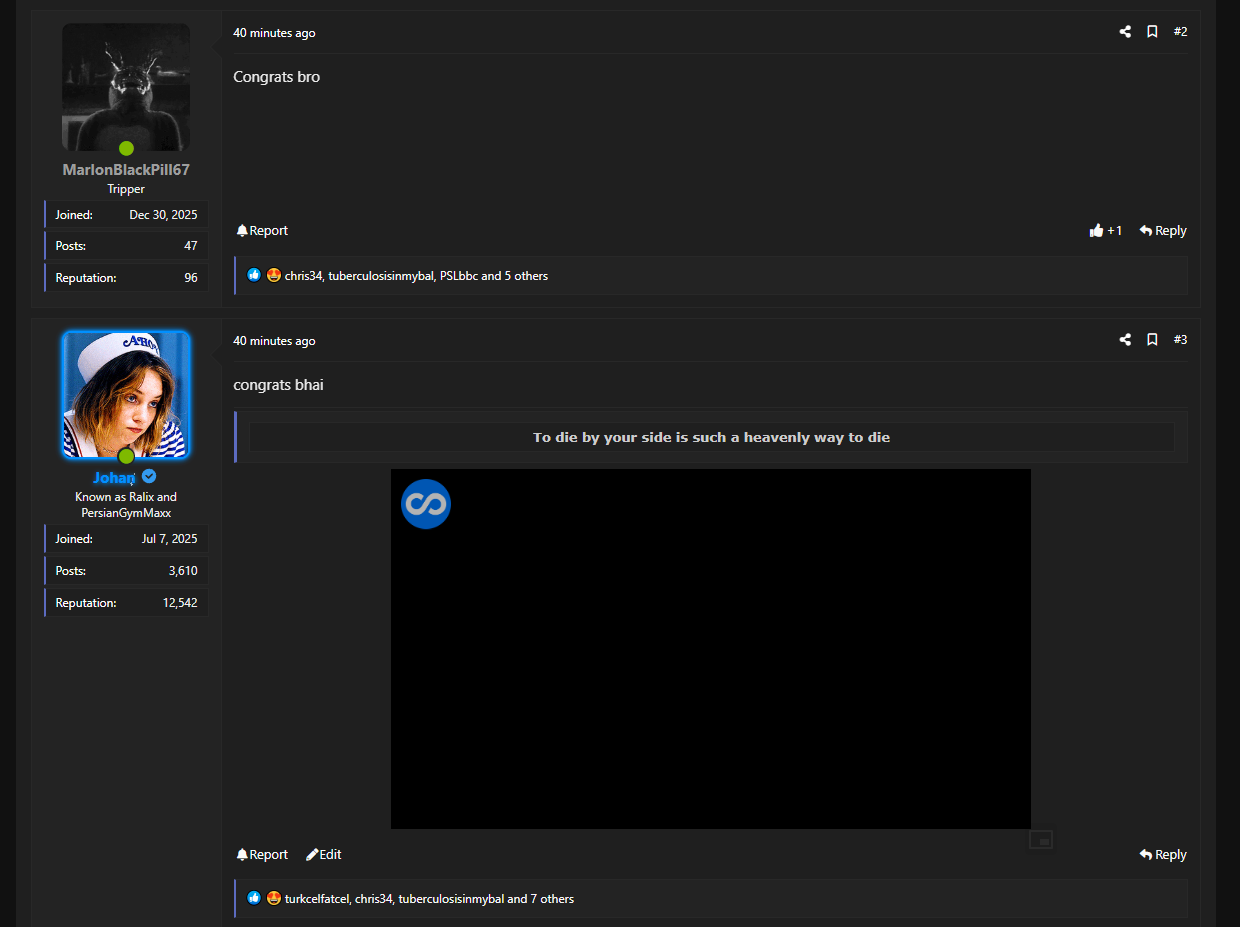This screenshot has height=927, width=1240.
Task: Open Johan username profile link
Action: pos(114,478)
